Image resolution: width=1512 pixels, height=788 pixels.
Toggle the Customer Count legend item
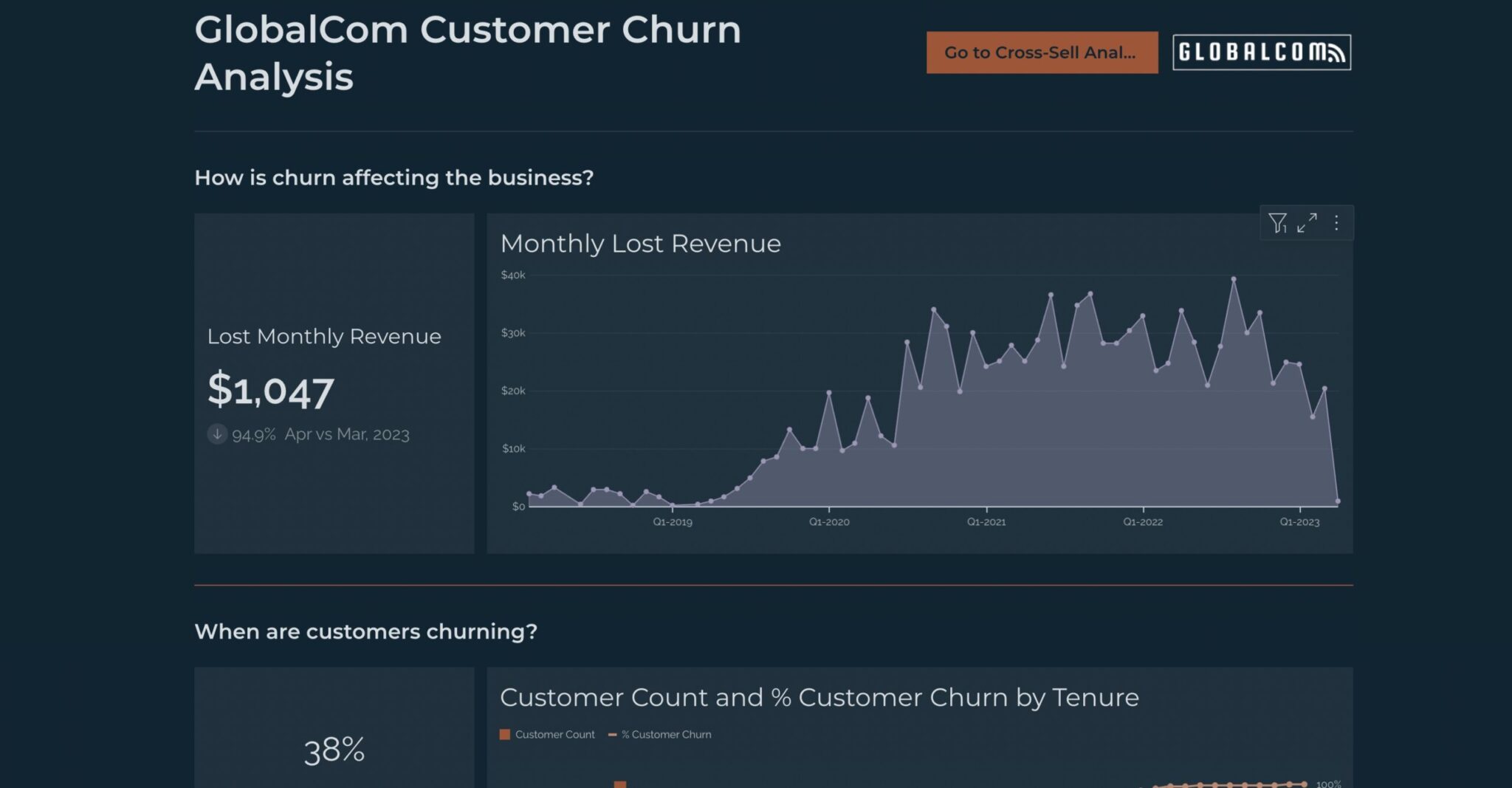click(547, 734)
